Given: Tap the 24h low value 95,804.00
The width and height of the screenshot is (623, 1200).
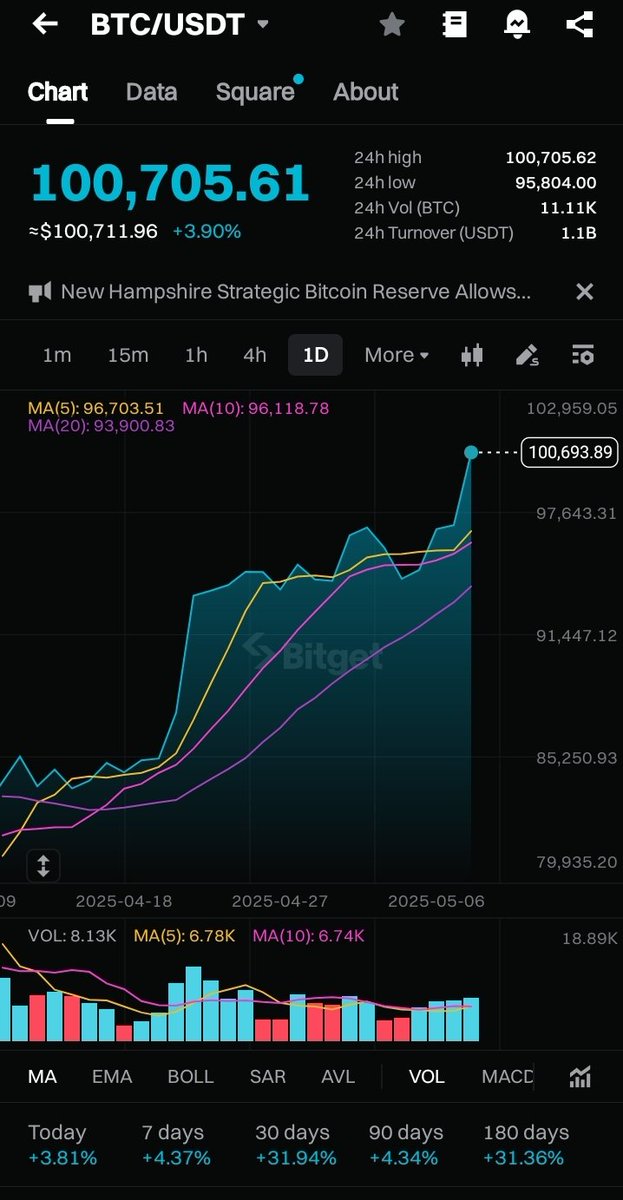Looking at the screenshot, I should 555,183.
